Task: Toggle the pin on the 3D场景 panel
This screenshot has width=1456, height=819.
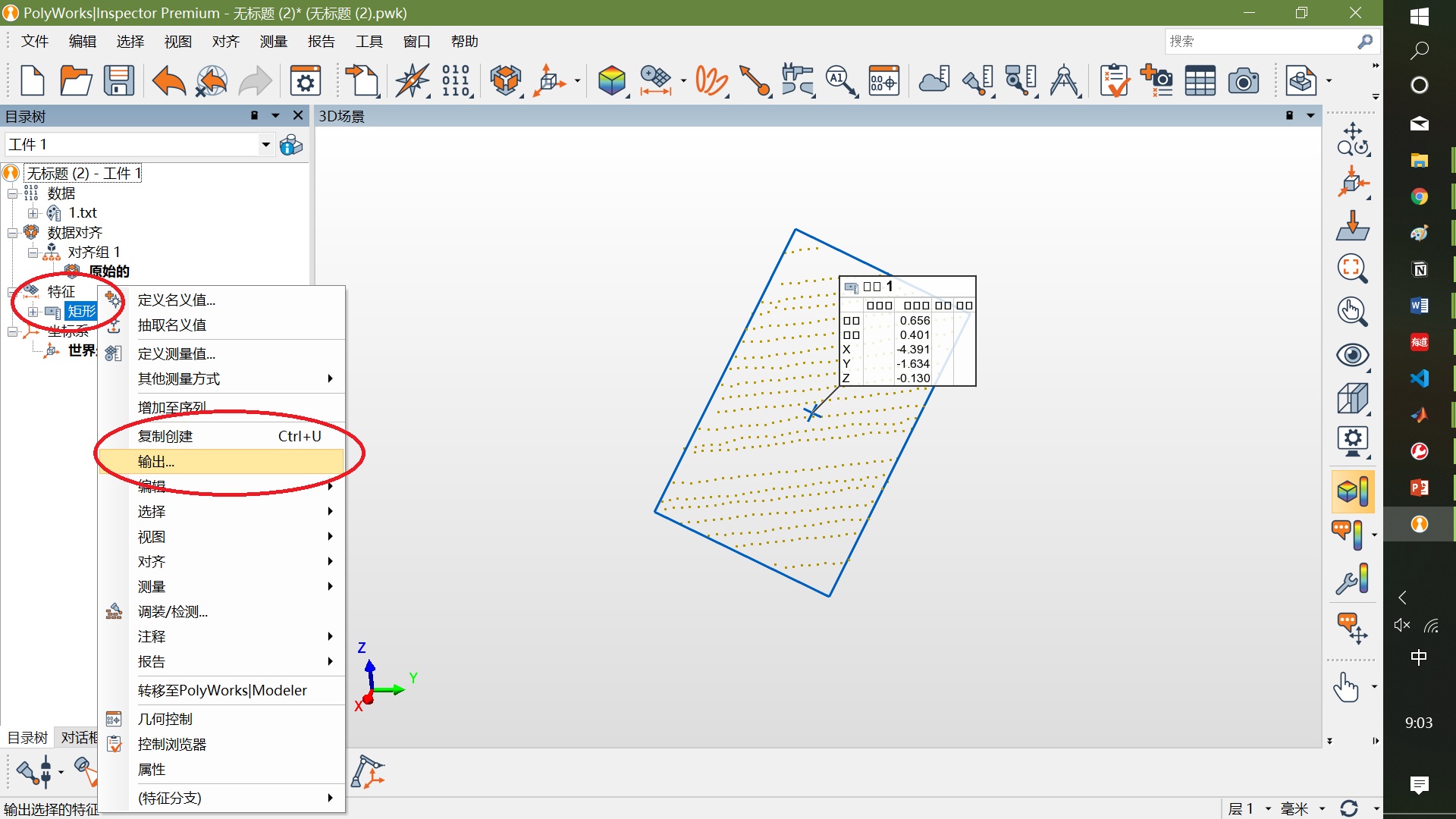Action: click(x=1289, y=115)
